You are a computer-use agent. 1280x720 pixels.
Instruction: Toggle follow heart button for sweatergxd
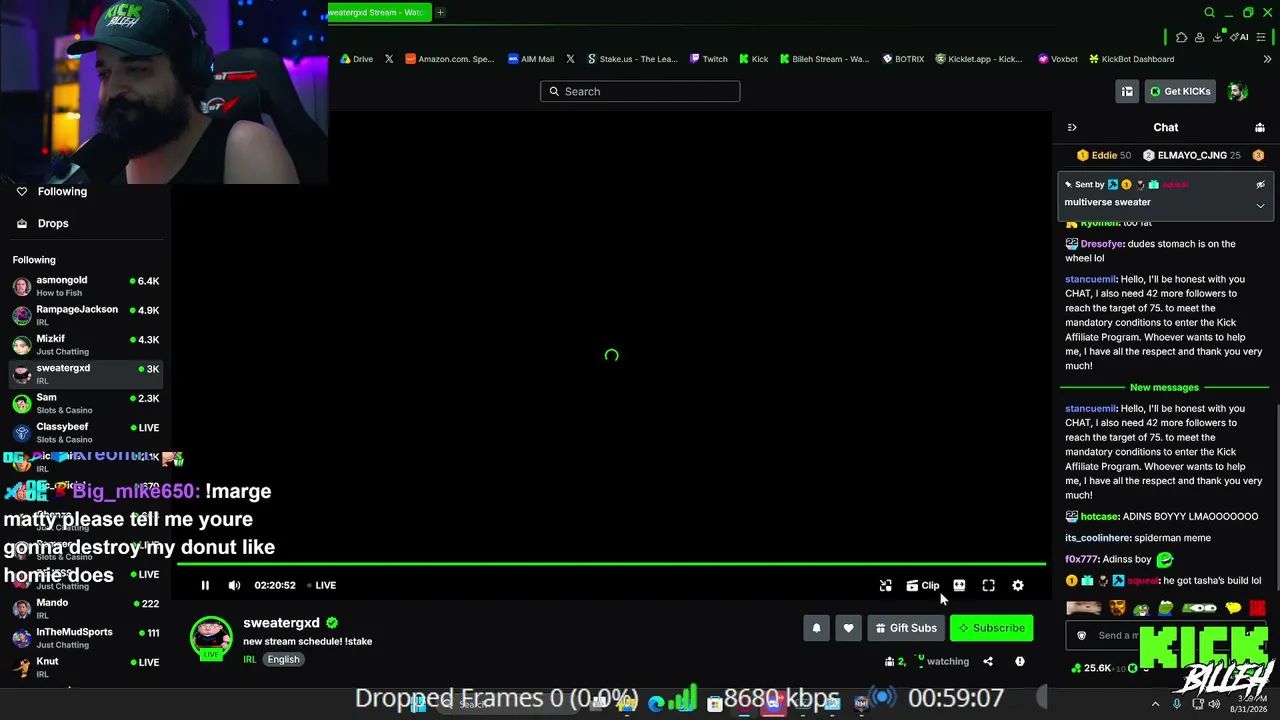pyautogui.click(x=848, y=628)
